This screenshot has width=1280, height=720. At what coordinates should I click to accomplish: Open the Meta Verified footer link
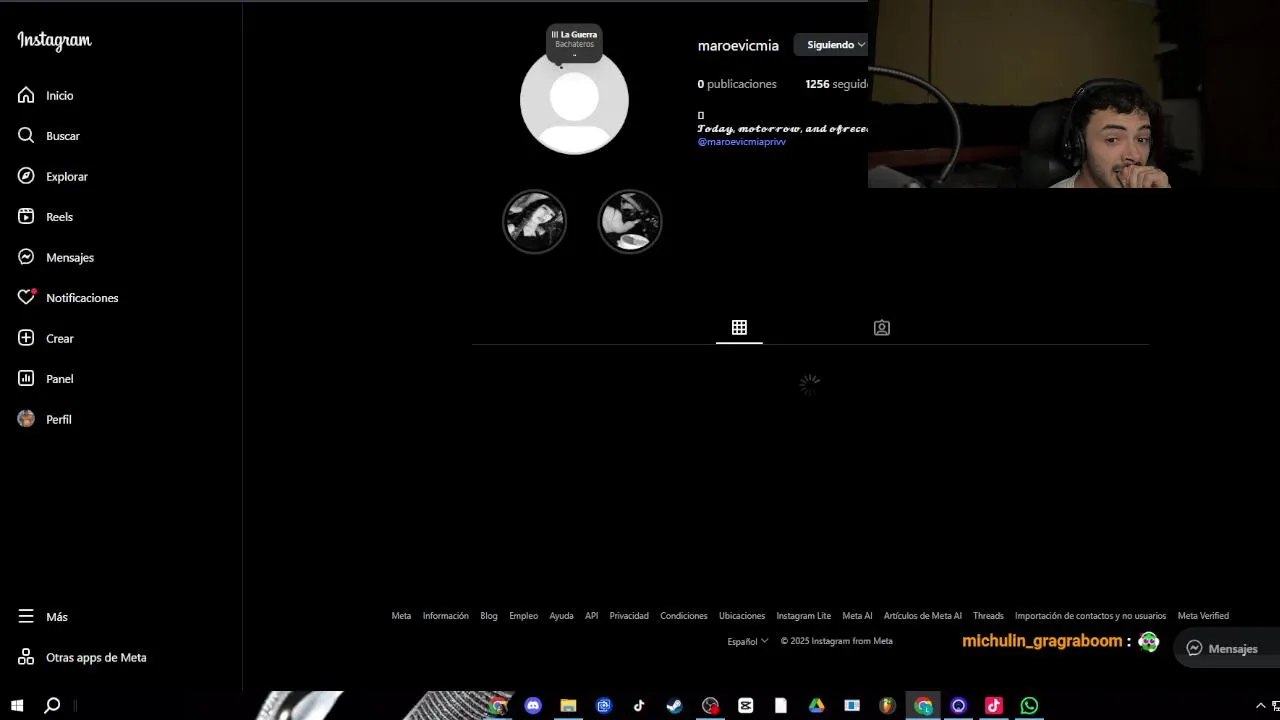(1203, 616)
